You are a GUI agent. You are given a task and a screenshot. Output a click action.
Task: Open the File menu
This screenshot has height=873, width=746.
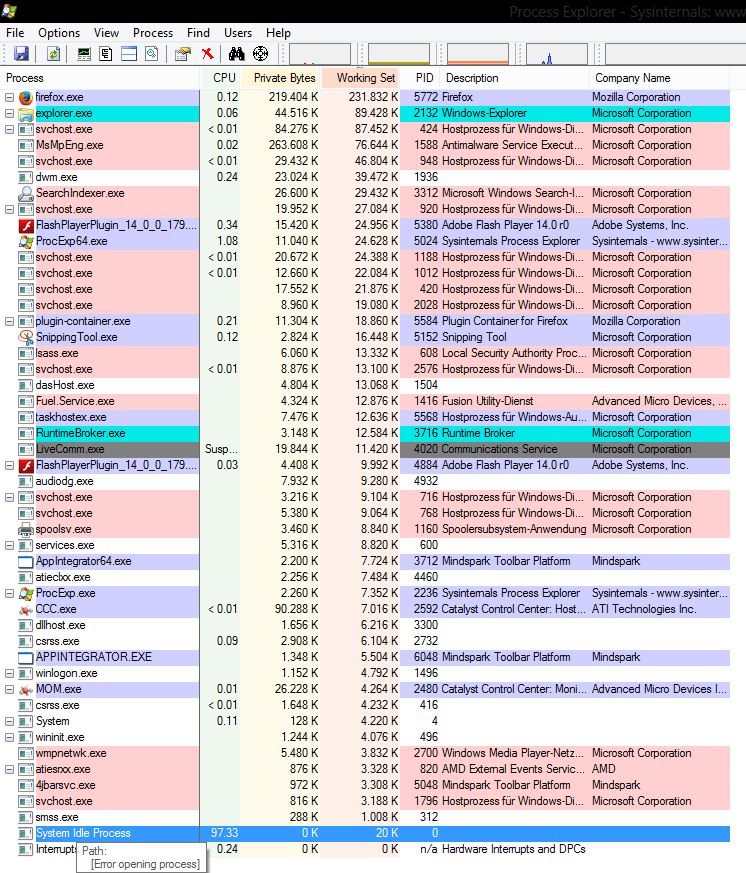(x=15, y=33)
